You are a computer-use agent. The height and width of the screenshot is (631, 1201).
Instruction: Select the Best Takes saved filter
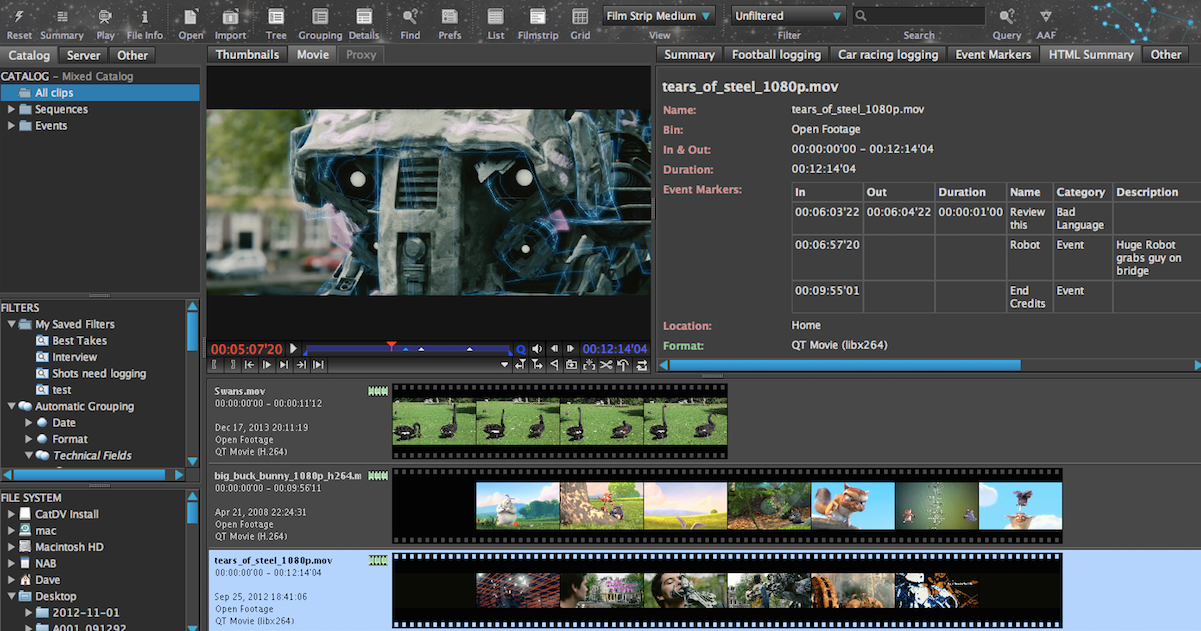pos(79,341)
